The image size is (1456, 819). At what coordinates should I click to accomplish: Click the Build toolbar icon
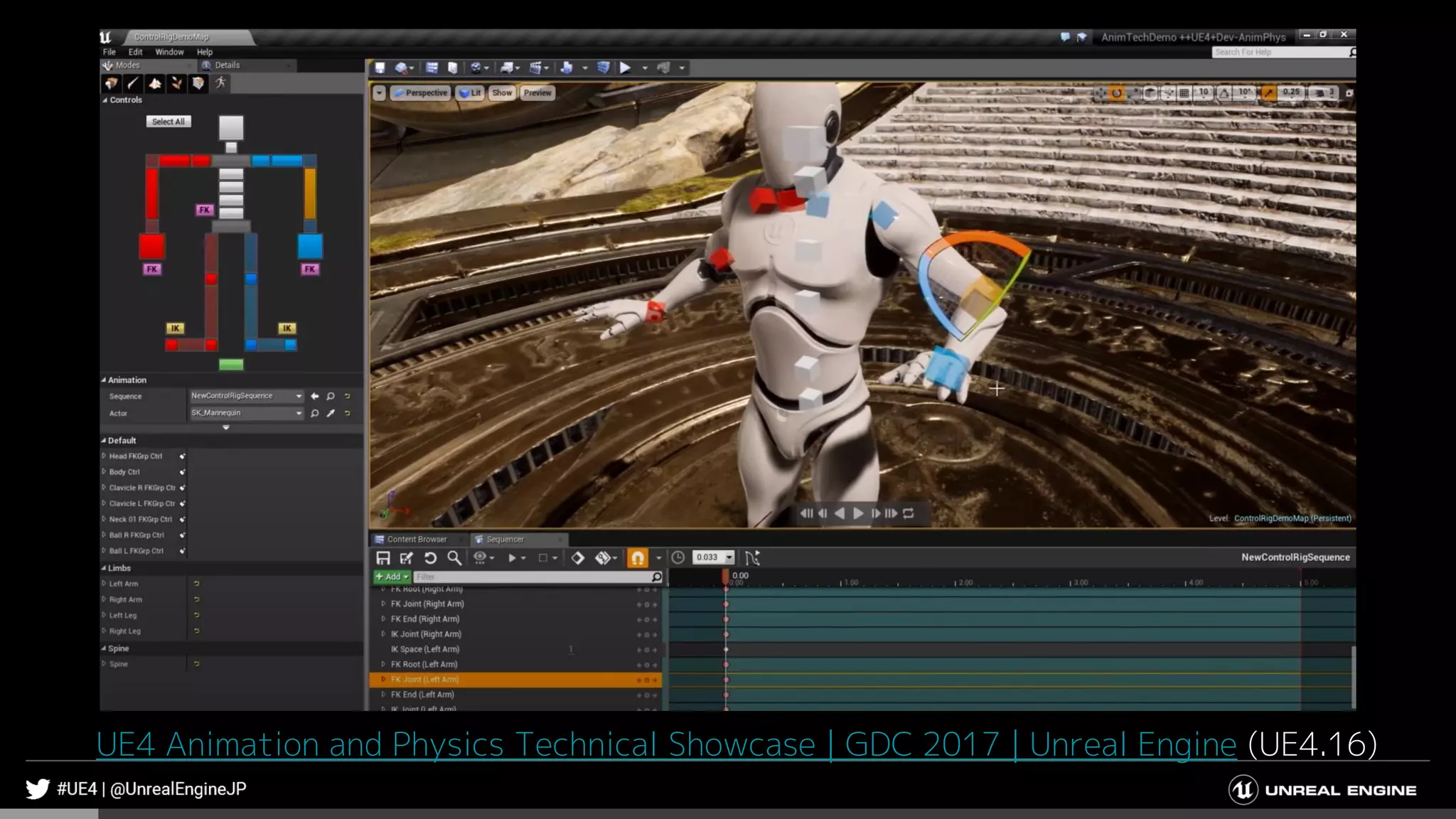pyautogui.click(x=567, y=68)
